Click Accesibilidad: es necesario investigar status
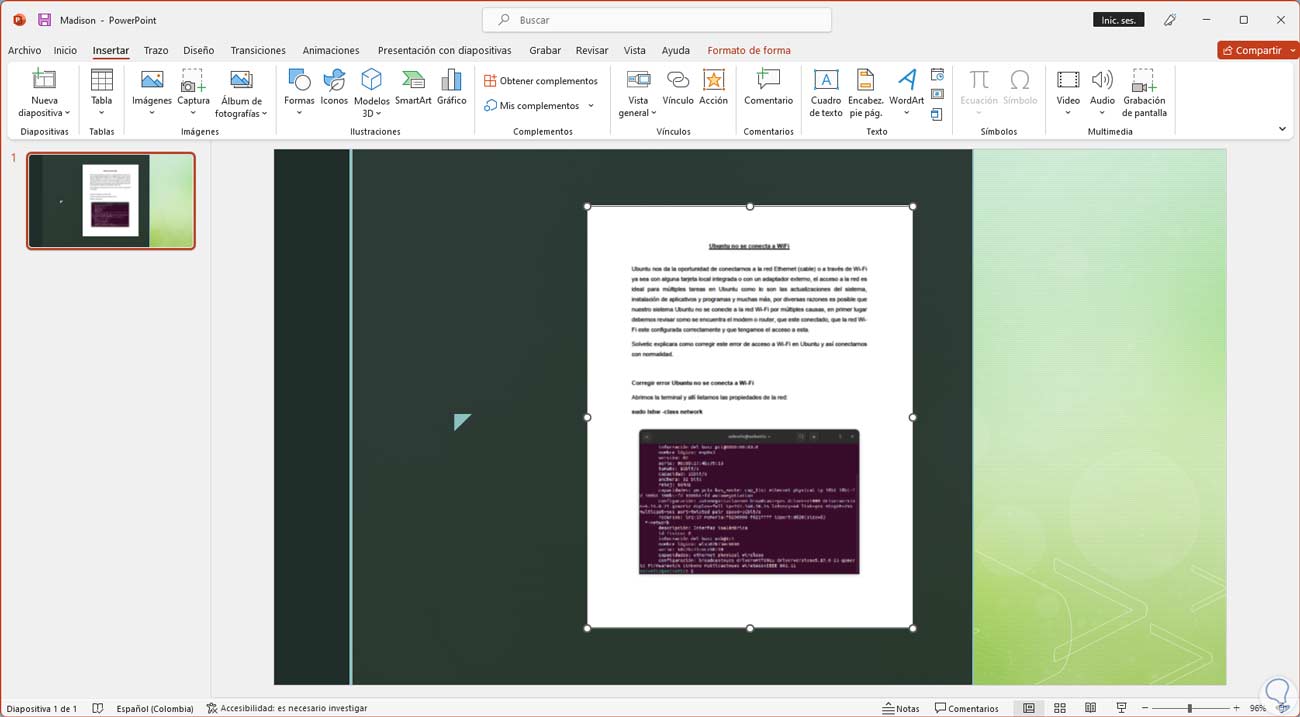This screenshot has width=1300, height=717. 287,708
